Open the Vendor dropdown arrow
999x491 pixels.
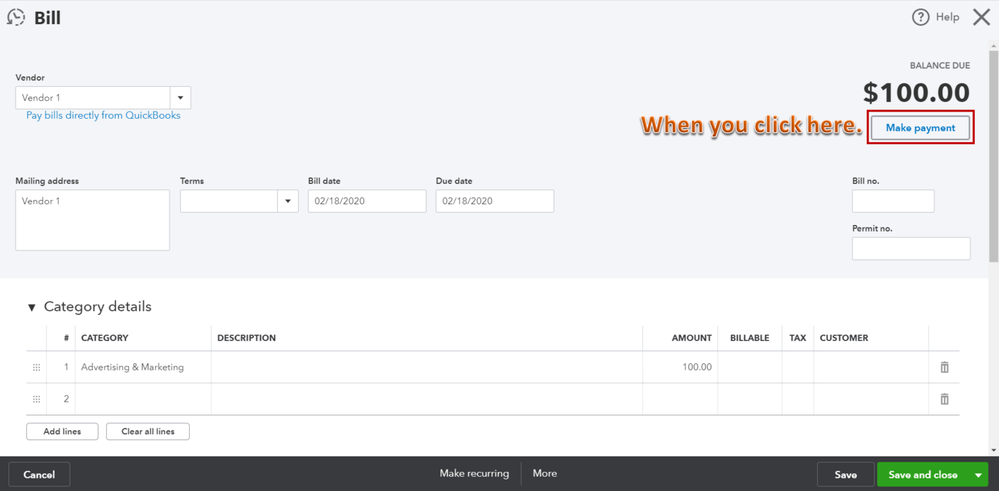(180, 98)
